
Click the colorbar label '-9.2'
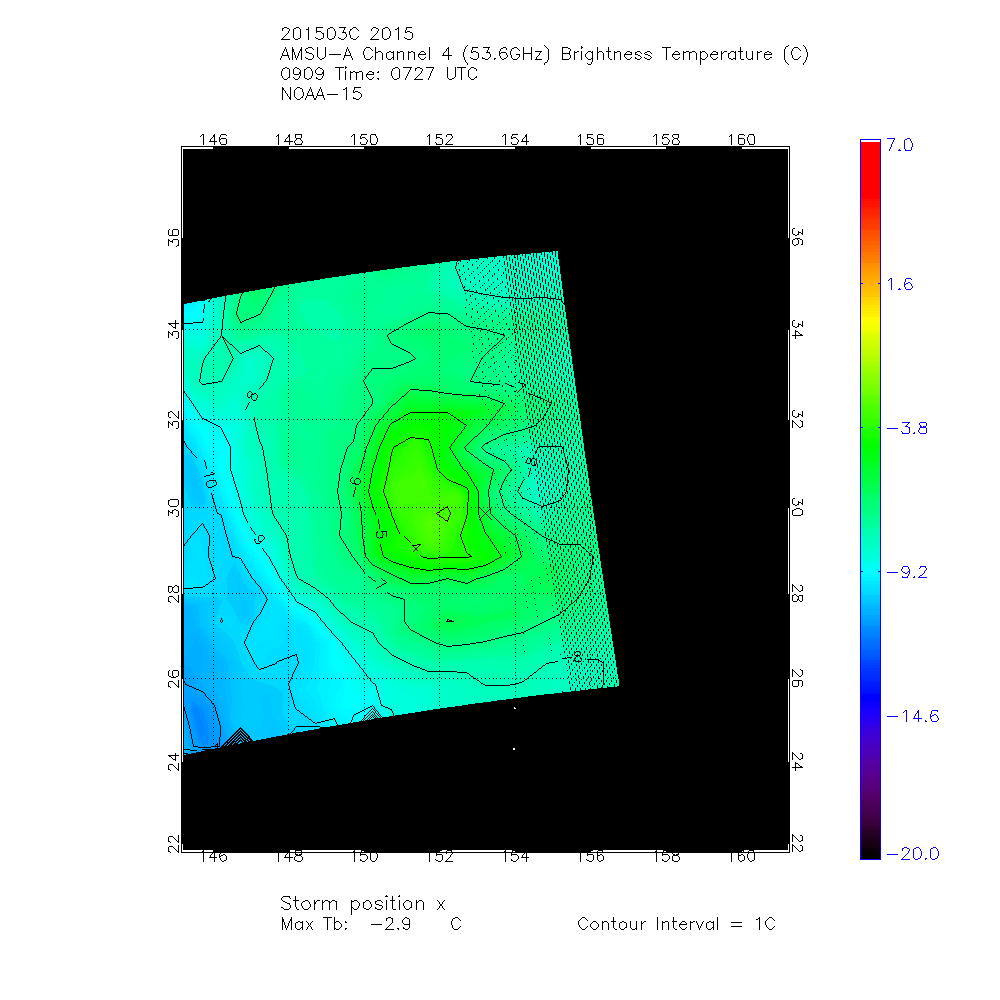click(908, 572)
